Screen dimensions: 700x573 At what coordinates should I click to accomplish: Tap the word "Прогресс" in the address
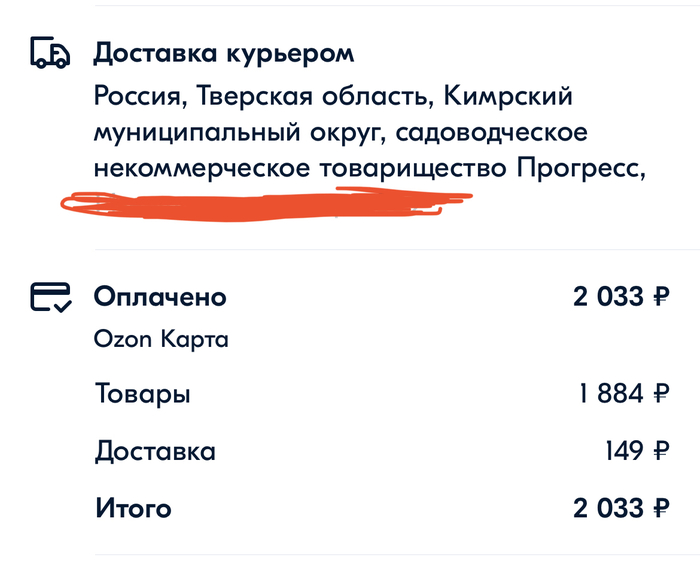pyautogui.click(x=576, y=169)
